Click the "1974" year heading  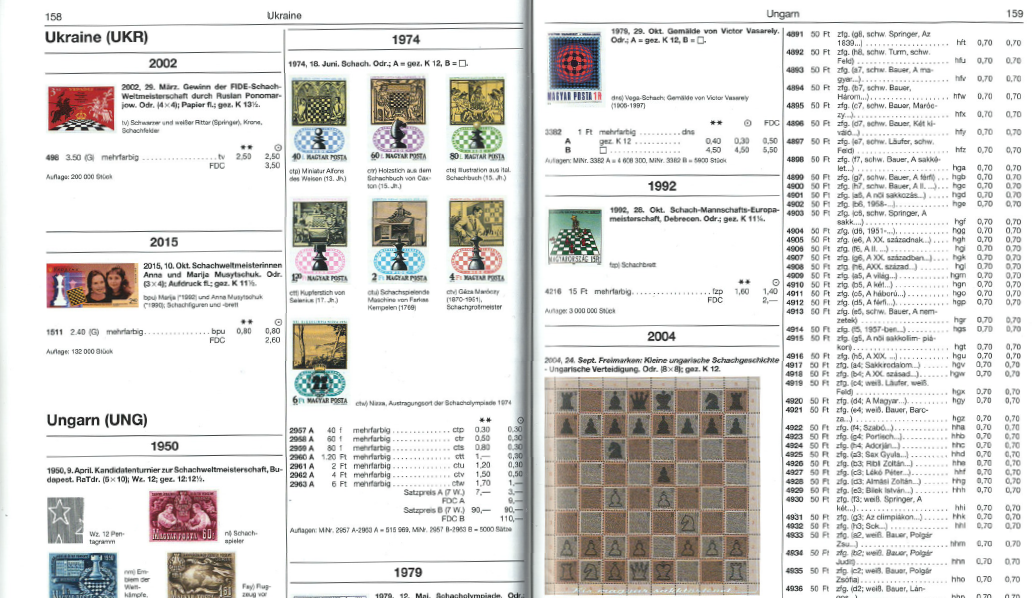pyautogui.click(x=406, y=40)
